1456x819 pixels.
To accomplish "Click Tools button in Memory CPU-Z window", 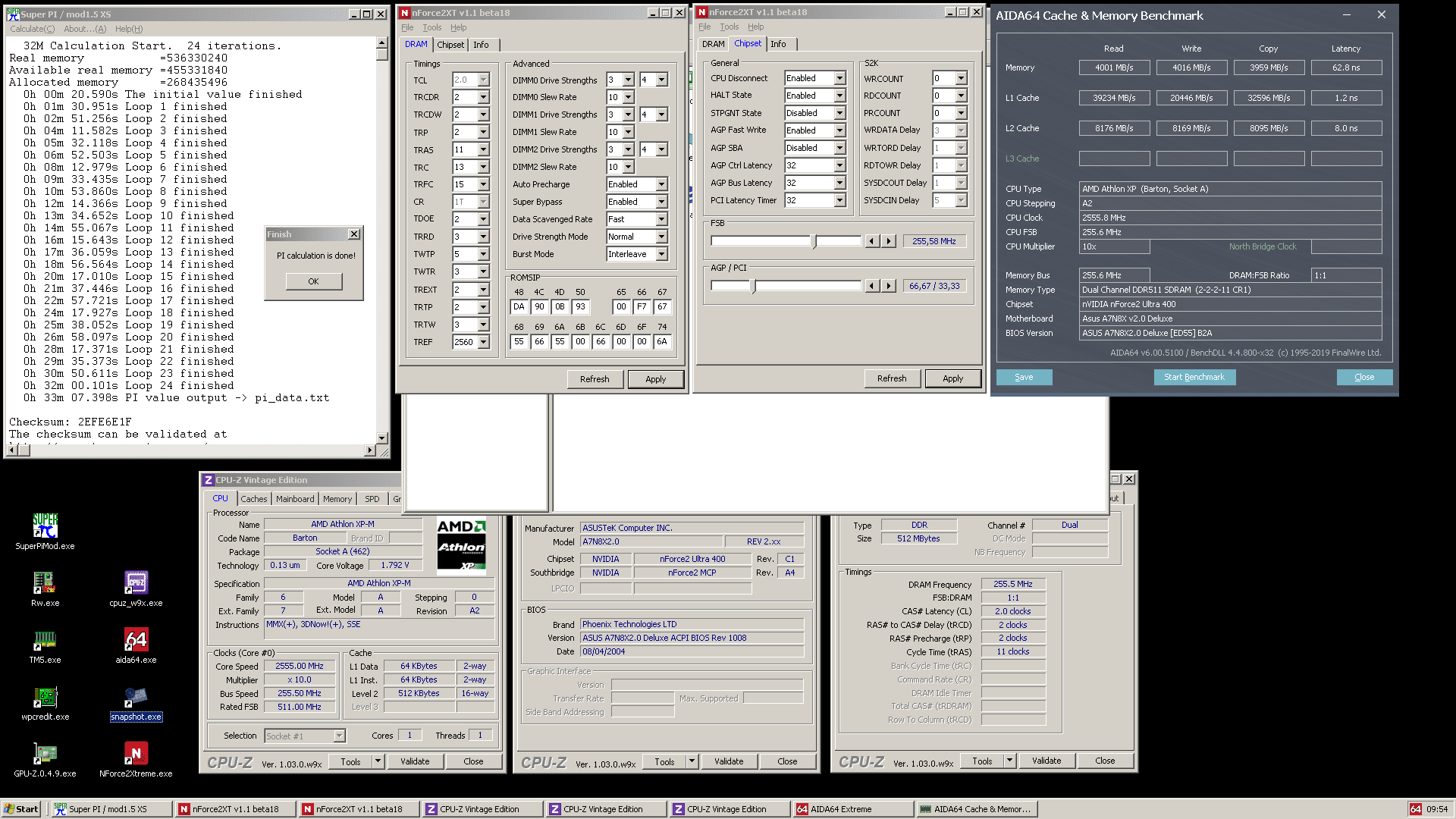I will pyautogui.click(x=982, y=761).
